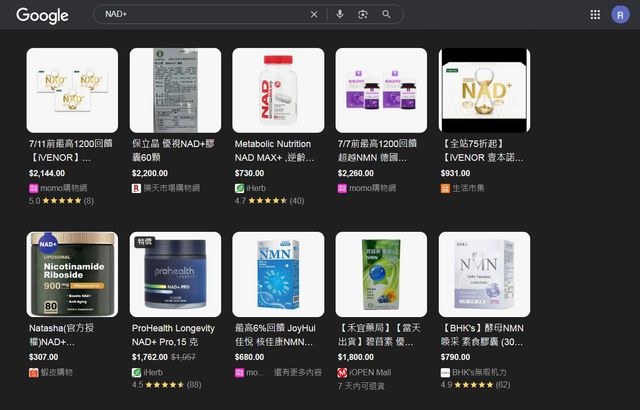
Task: Click the 4.5 star rating (88)
Action: point(166,385)
